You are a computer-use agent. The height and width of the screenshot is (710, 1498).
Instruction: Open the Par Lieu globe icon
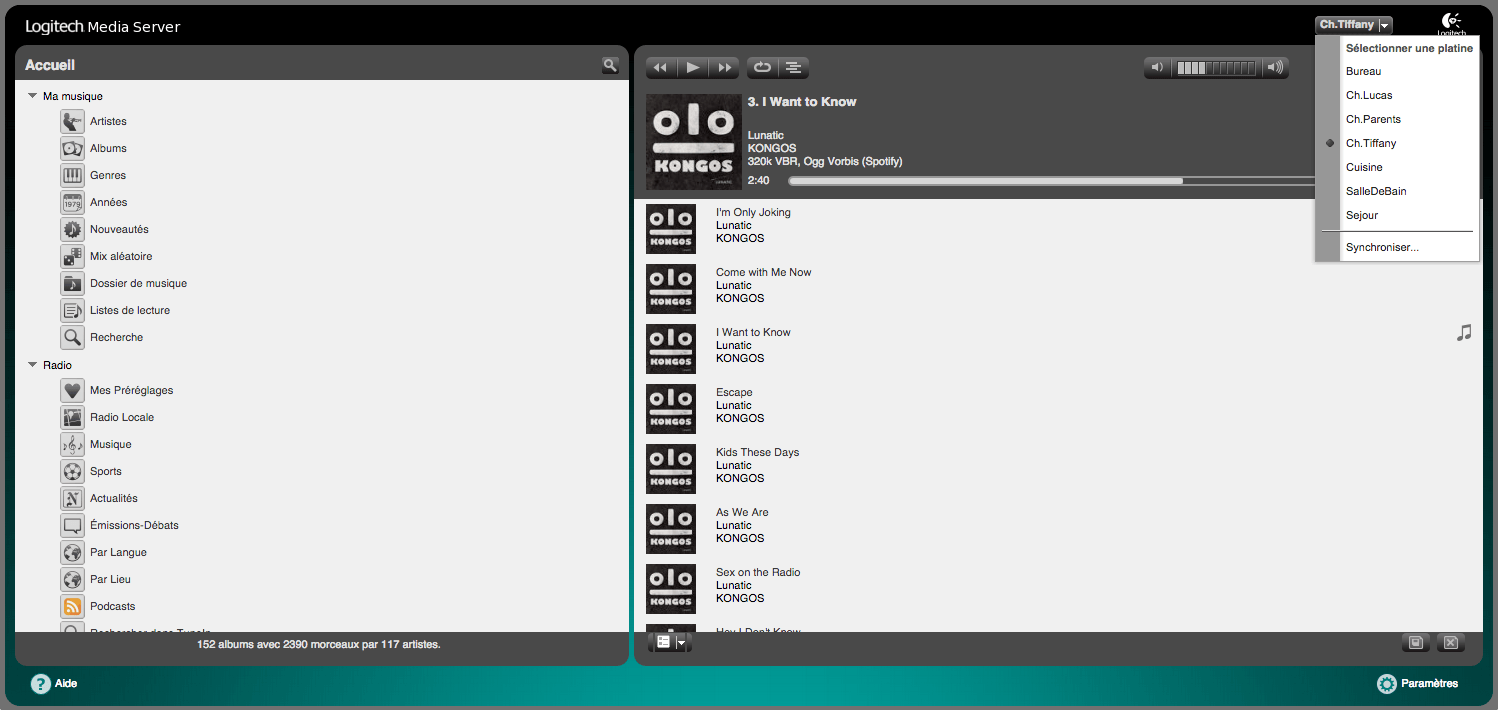pyautogui.click(x=72, y=579)
